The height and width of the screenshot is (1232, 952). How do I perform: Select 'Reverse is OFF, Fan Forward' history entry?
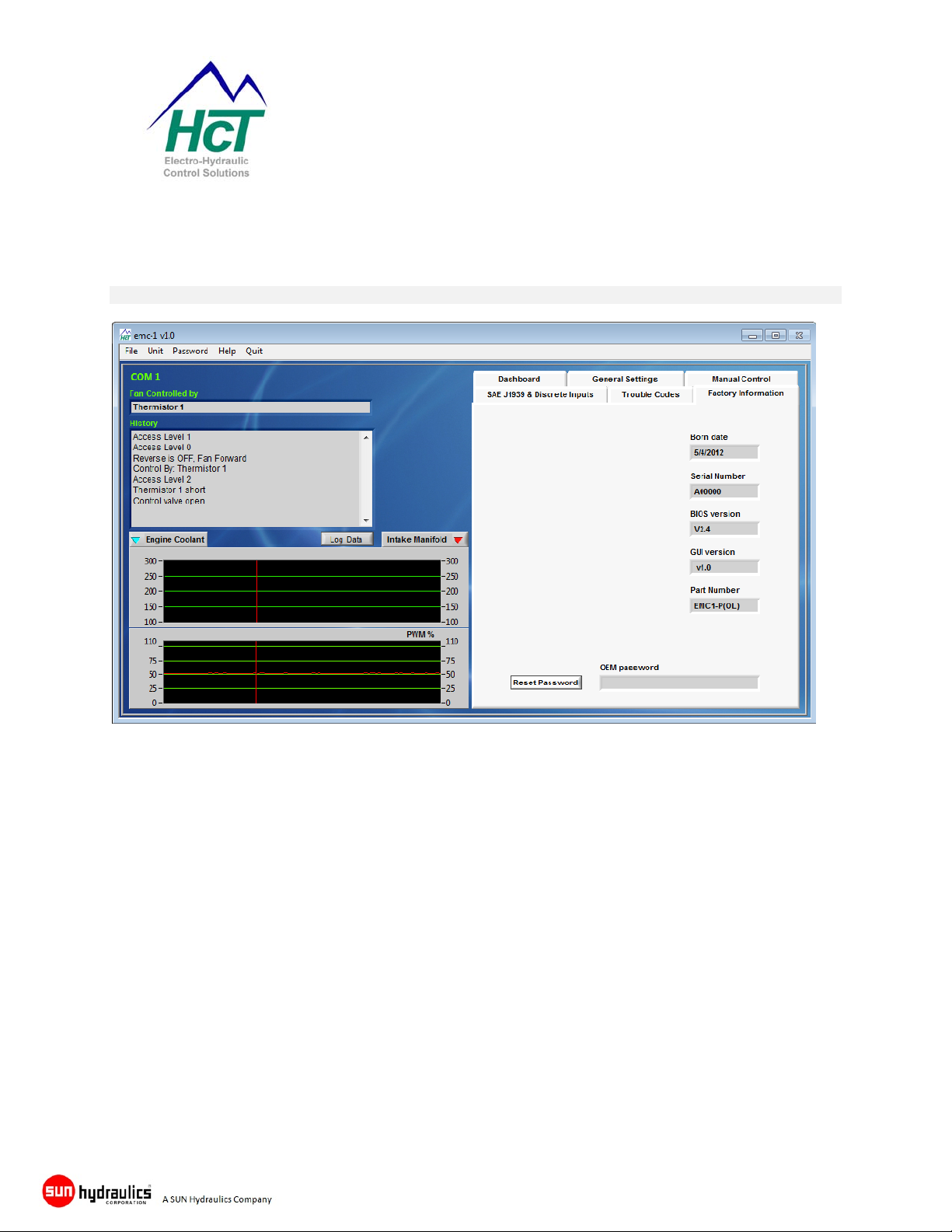190,459
